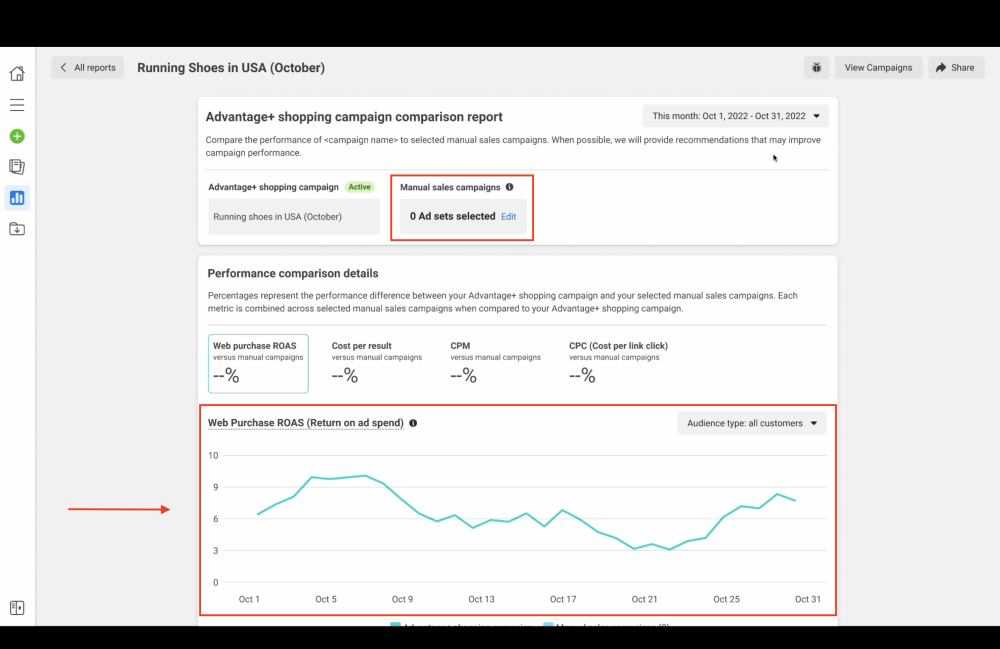
Task: Go to the Home icon in sidebar
Action: pos(17,73)
